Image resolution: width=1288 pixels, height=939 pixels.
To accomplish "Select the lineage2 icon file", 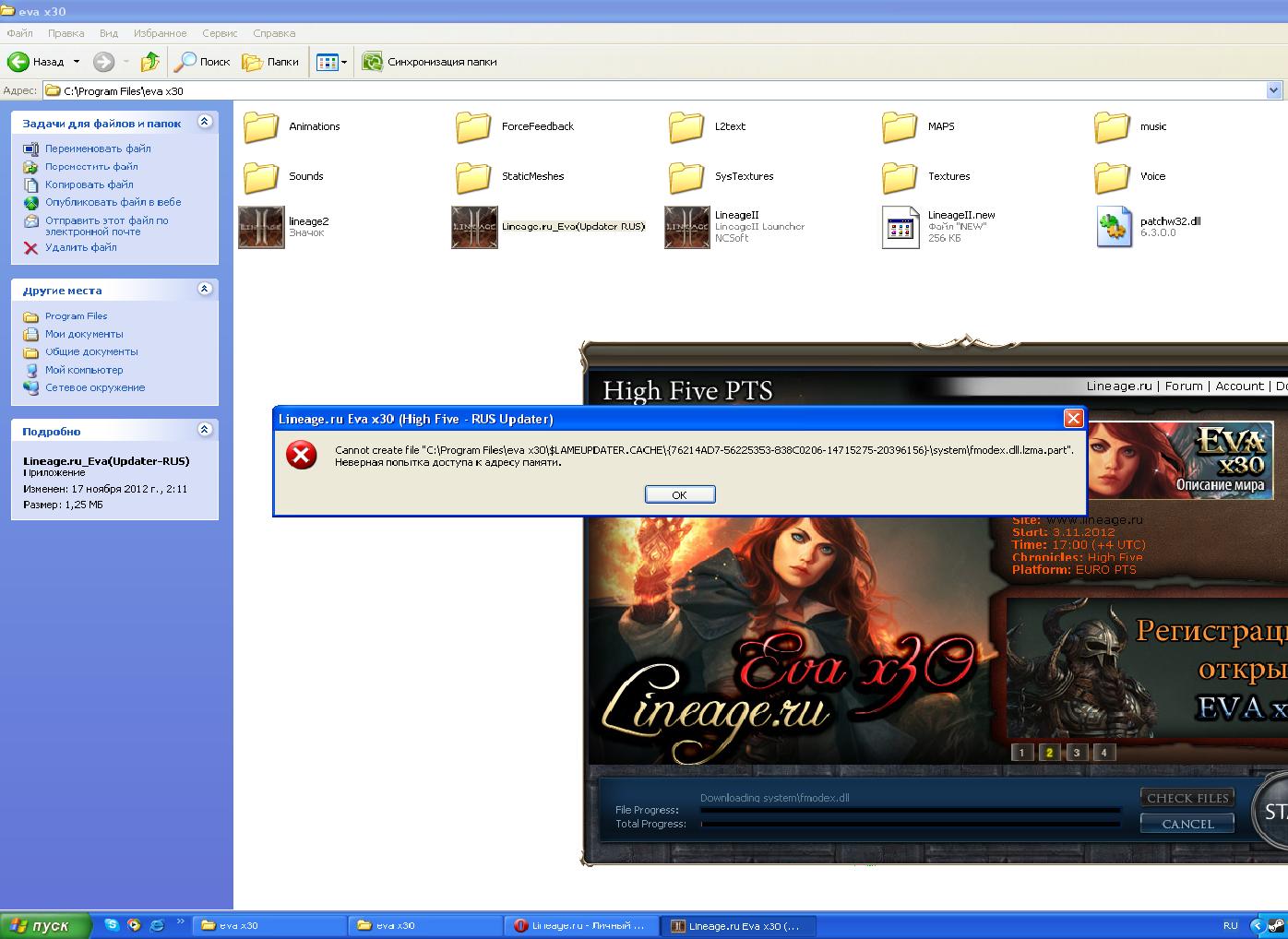I will coord(261,227).
